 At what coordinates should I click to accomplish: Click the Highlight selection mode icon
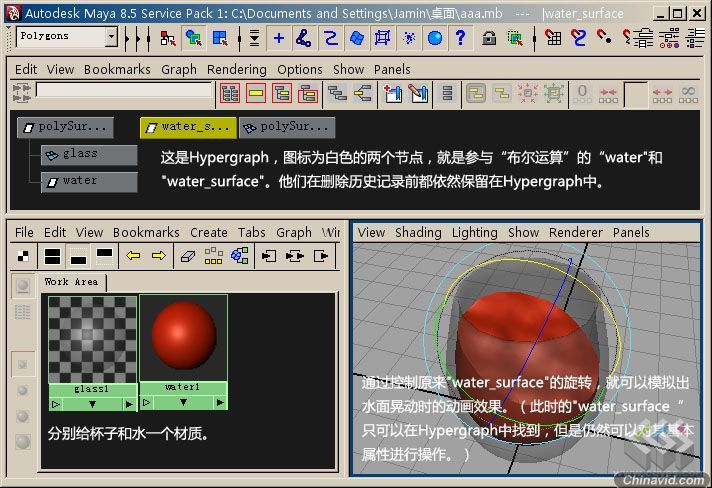[x=515, y=38]
